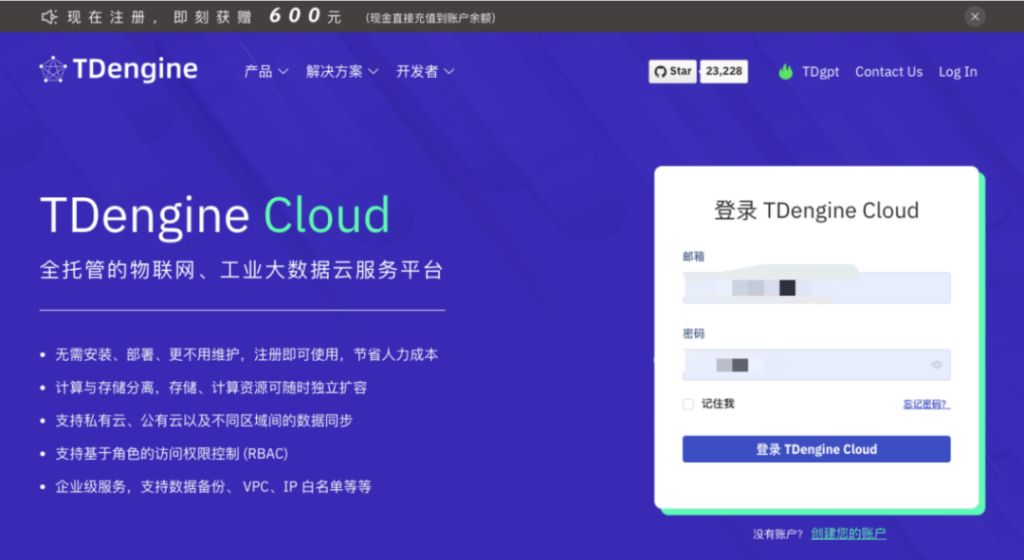Click the GitHub Star button
The height and width of the screenshot is (560, 1024).
click(673, 71)
